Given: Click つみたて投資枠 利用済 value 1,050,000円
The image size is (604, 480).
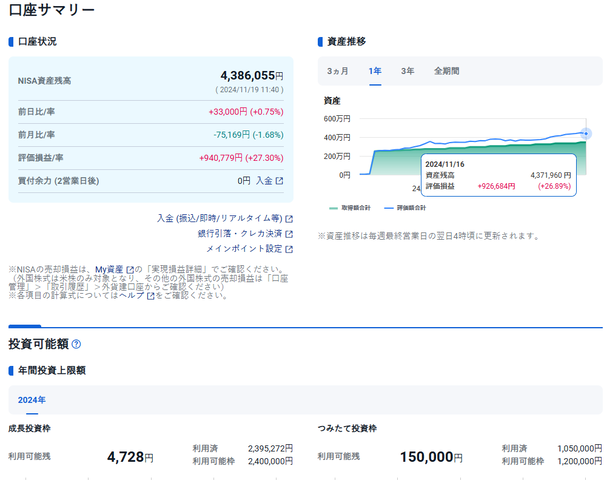Looking at the screenshot, I should pos(580,448).
